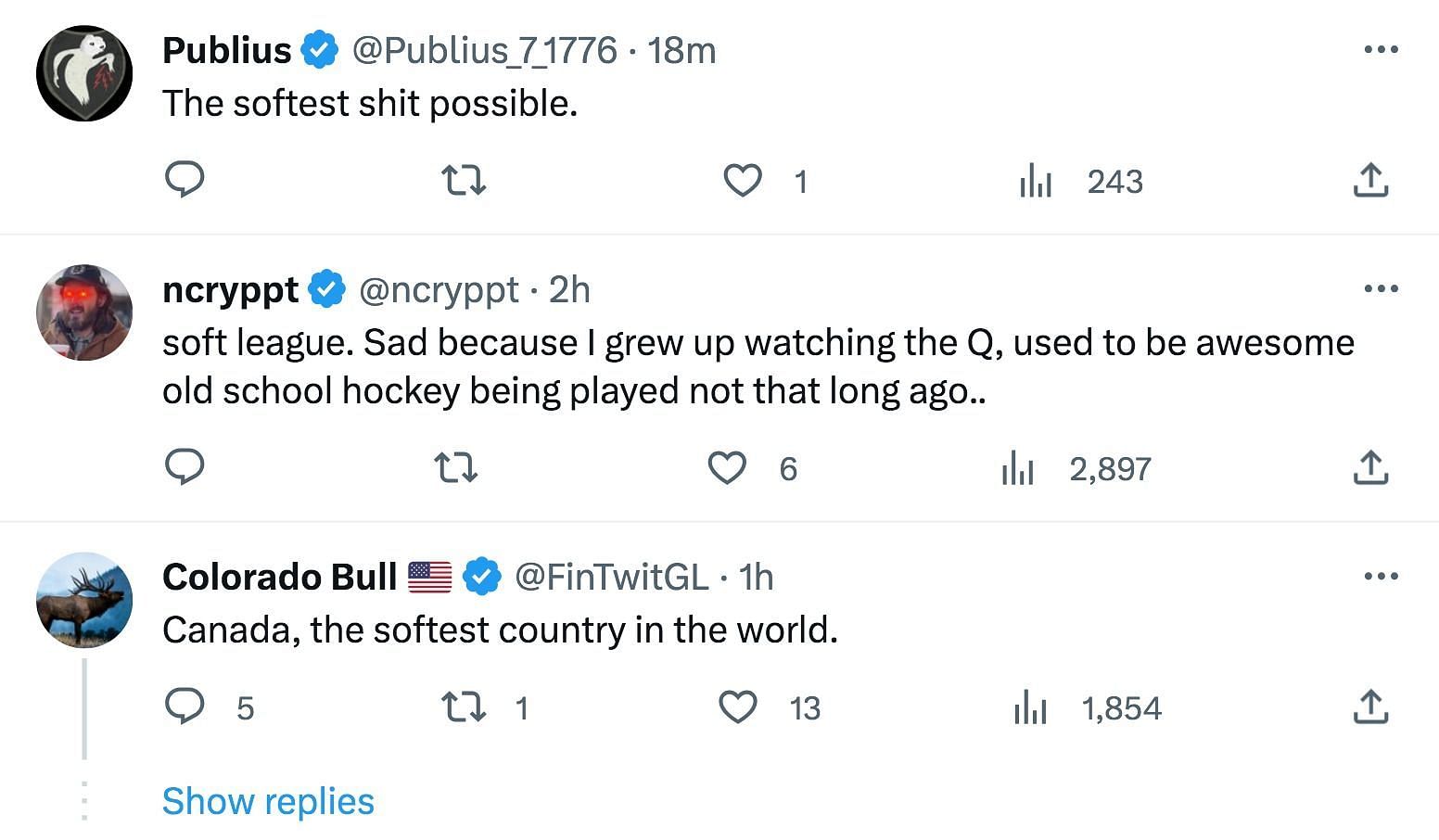Show replies under Colorado Bull tweet
Screen dimensions: 1439x840
click(x=268, y=801)
